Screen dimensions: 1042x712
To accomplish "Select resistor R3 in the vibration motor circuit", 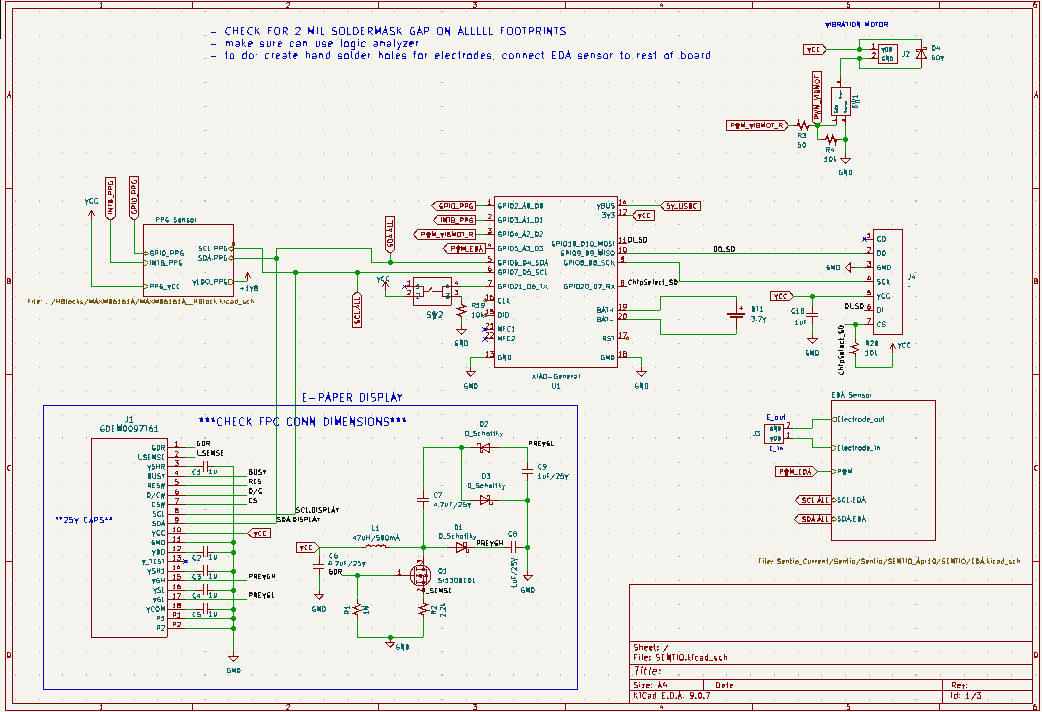I will coord(802,125).
